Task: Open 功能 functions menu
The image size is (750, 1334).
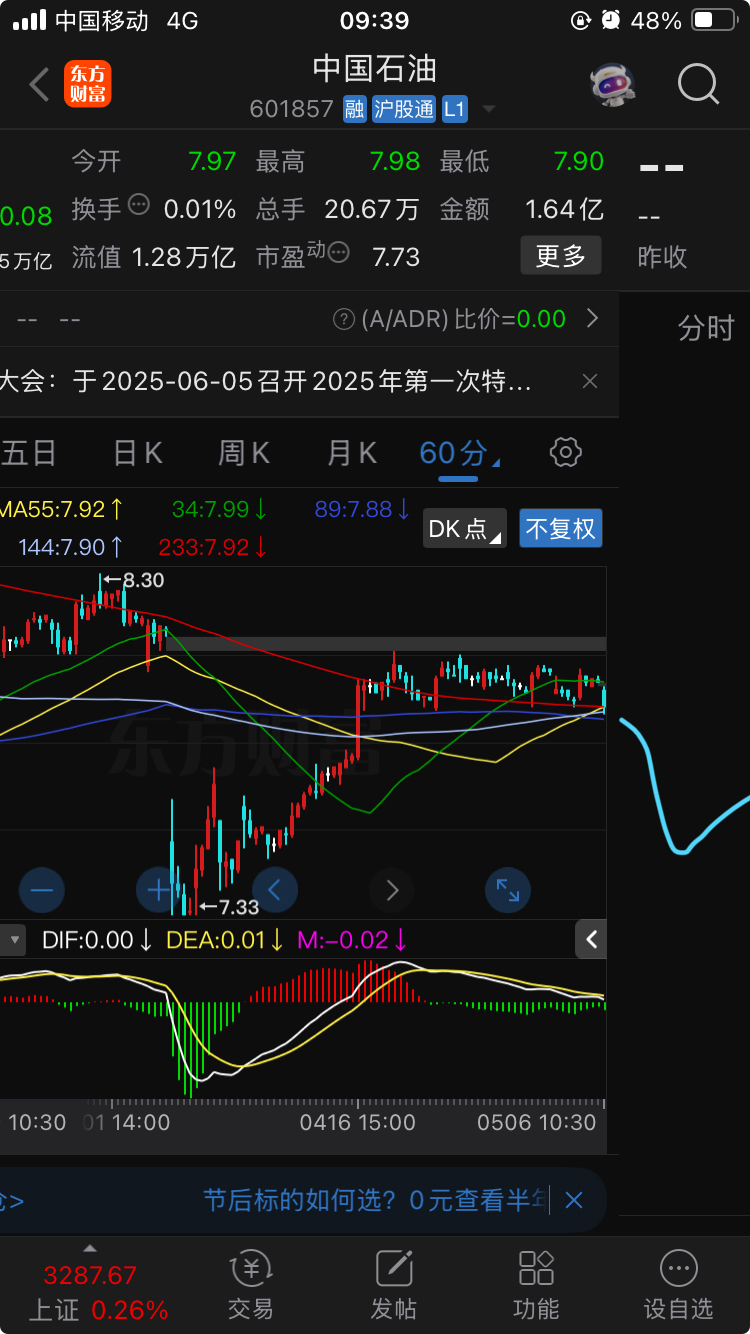Action: click(536, 1285)
